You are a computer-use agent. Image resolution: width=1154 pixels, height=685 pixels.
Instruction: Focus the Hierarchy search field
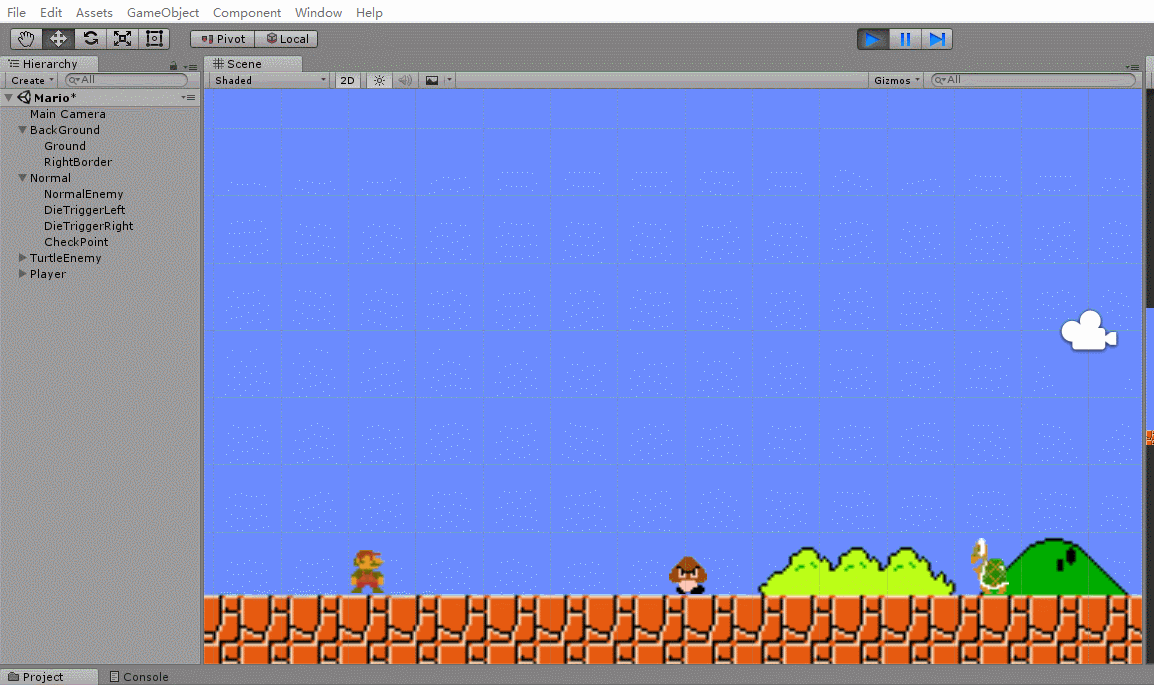127,79
